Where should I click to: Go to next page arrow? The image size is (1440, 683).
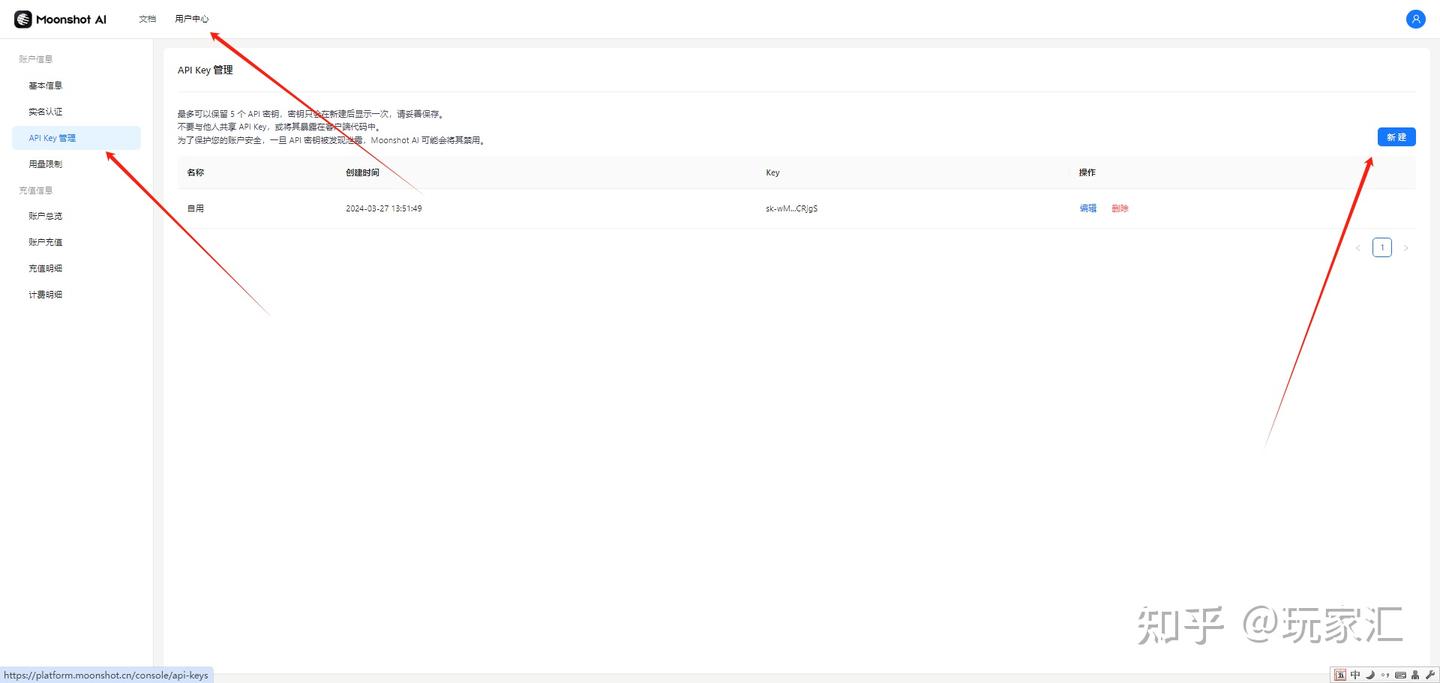(x=1405, y=248)
